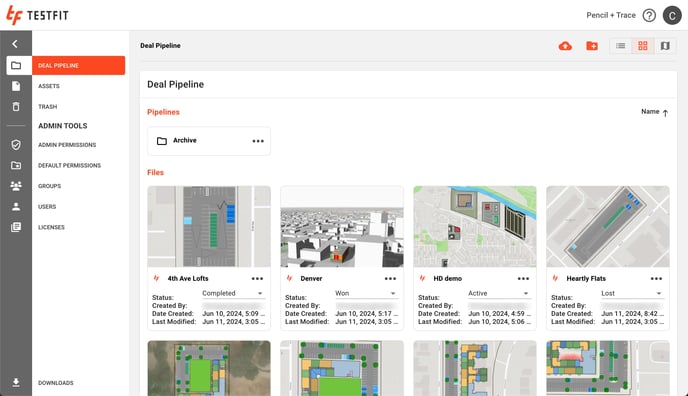This screenshot has height=396, width=688.
Task: Click the Default Permissions folder icon
Action: tap(16, 165)
